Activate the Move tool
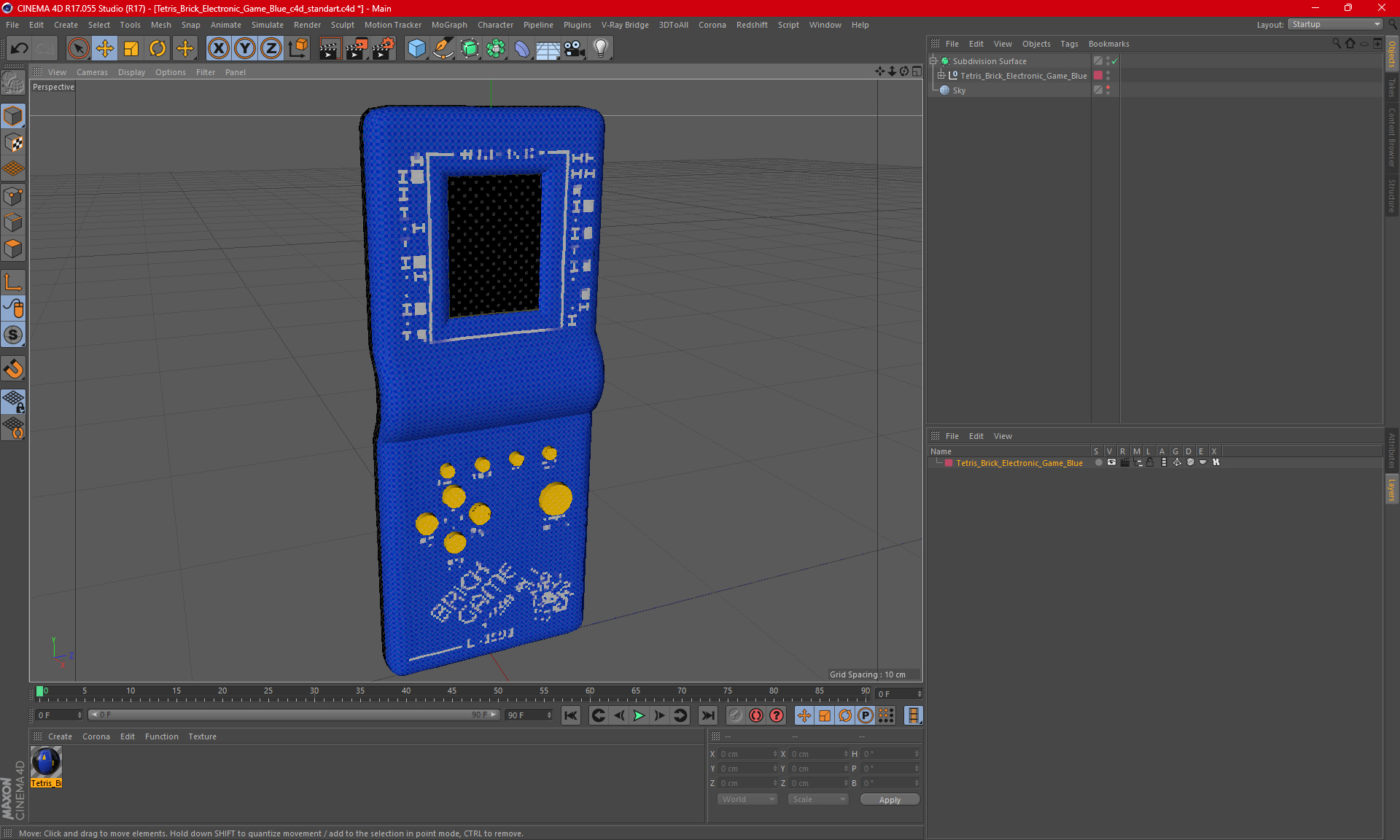The width and height of the screenshot is (1400, 840). [105, 48]
